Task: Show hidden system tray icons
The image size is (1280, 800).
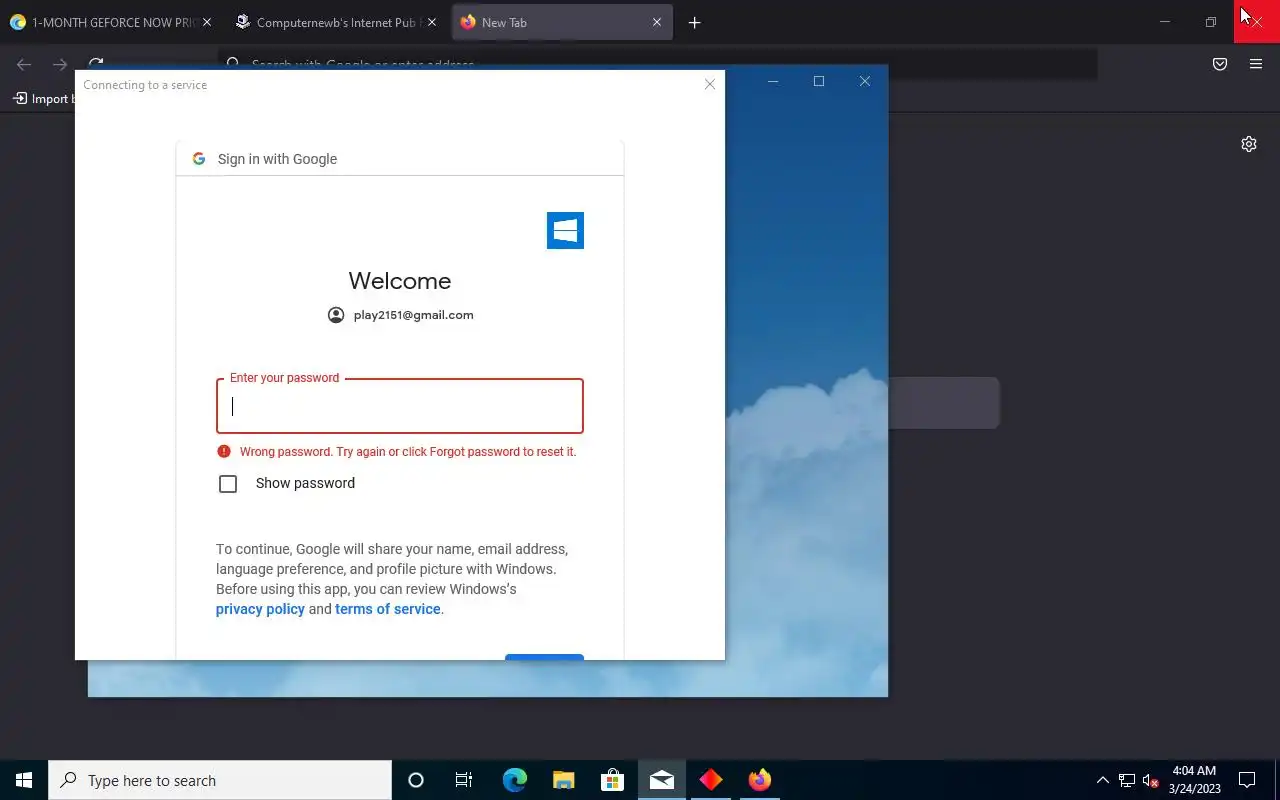Action: pyautogui.click(x=1103, y=780)
